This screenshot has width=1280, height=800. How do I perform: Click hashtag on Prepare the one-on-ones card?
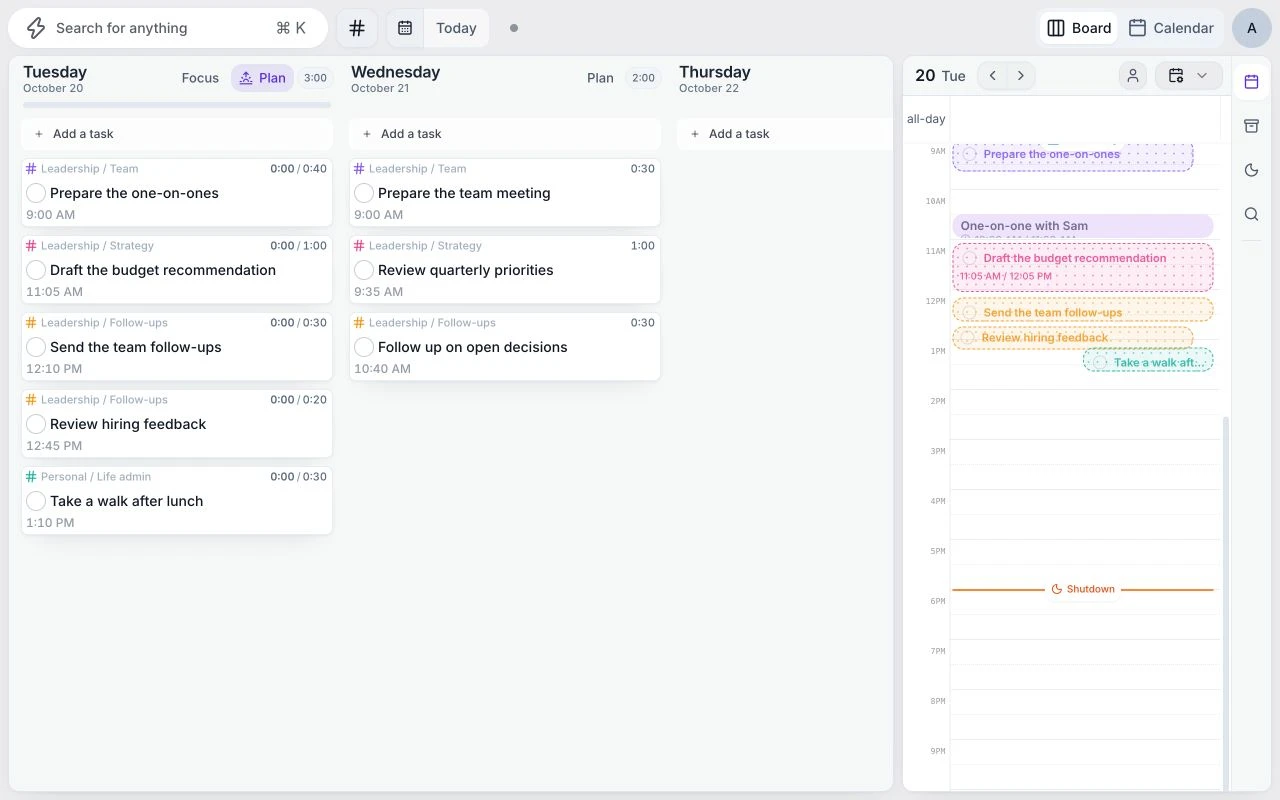pos(31,169)
